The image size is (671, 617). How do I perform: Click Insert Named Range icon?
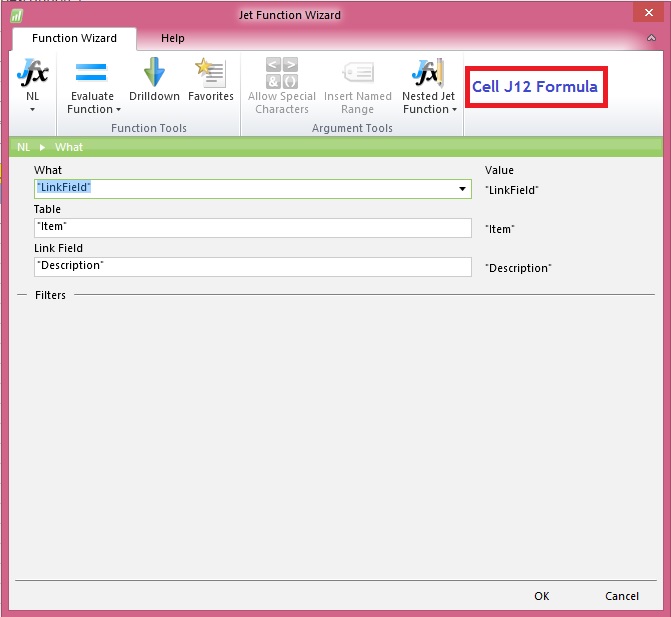pos(357,73)
